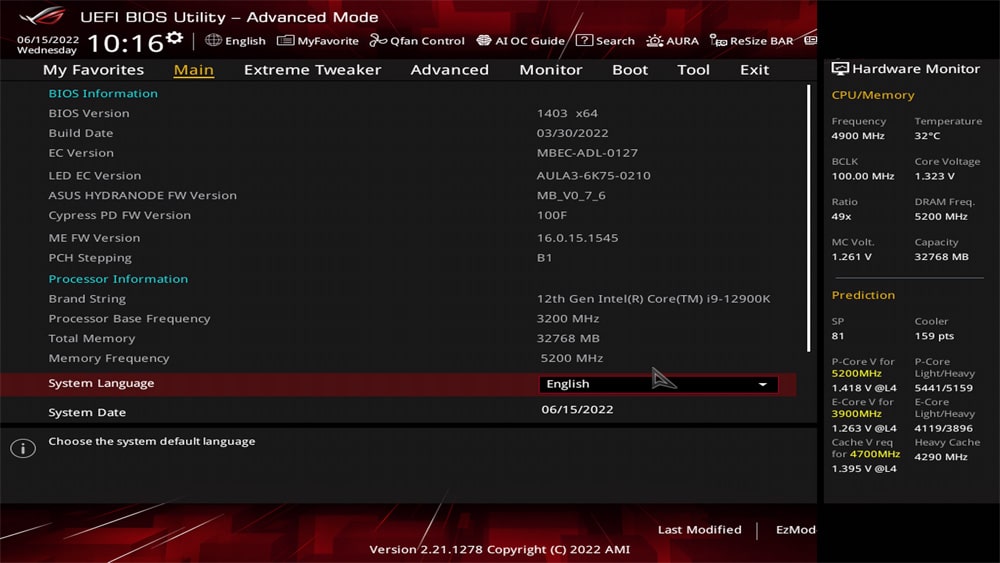Click the date 06/15/2022 Wednesday in header

click(48, 45)
